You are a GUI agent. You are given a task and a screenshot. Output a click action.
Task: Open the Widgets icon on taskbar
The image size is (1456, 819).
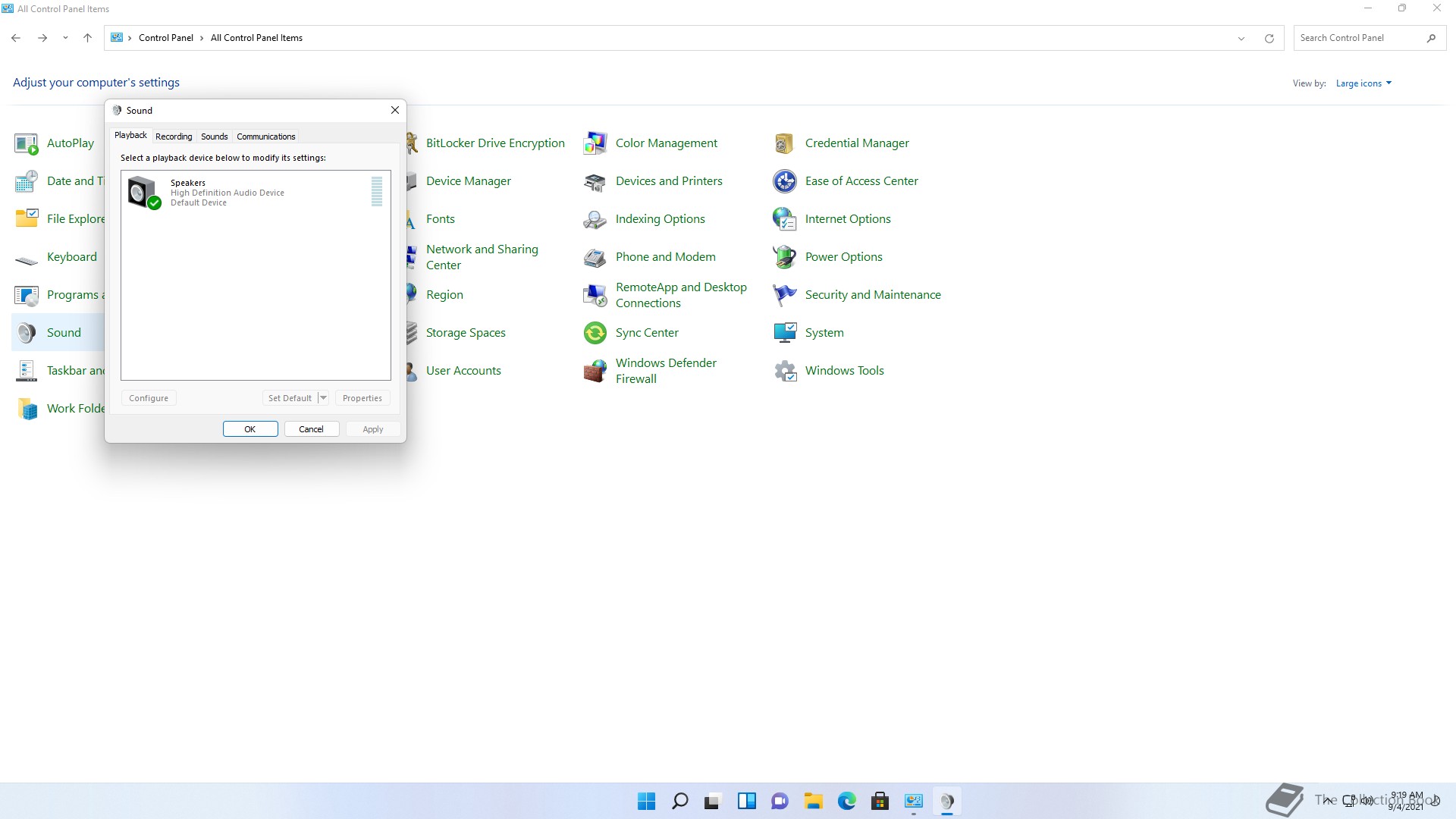pos(747,801)
